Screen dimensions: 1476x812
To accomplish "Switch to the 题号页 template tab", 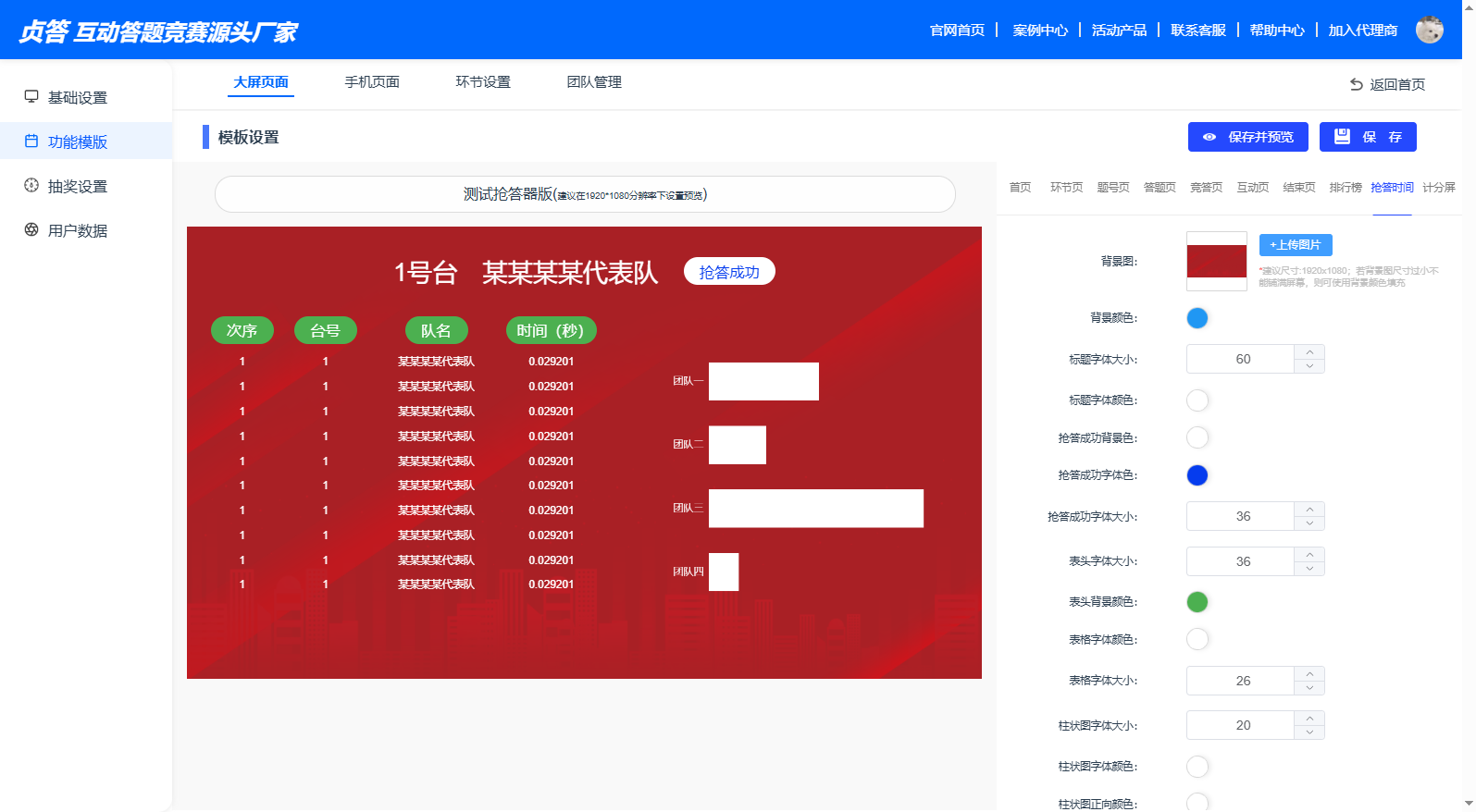I will (1113, 187).
